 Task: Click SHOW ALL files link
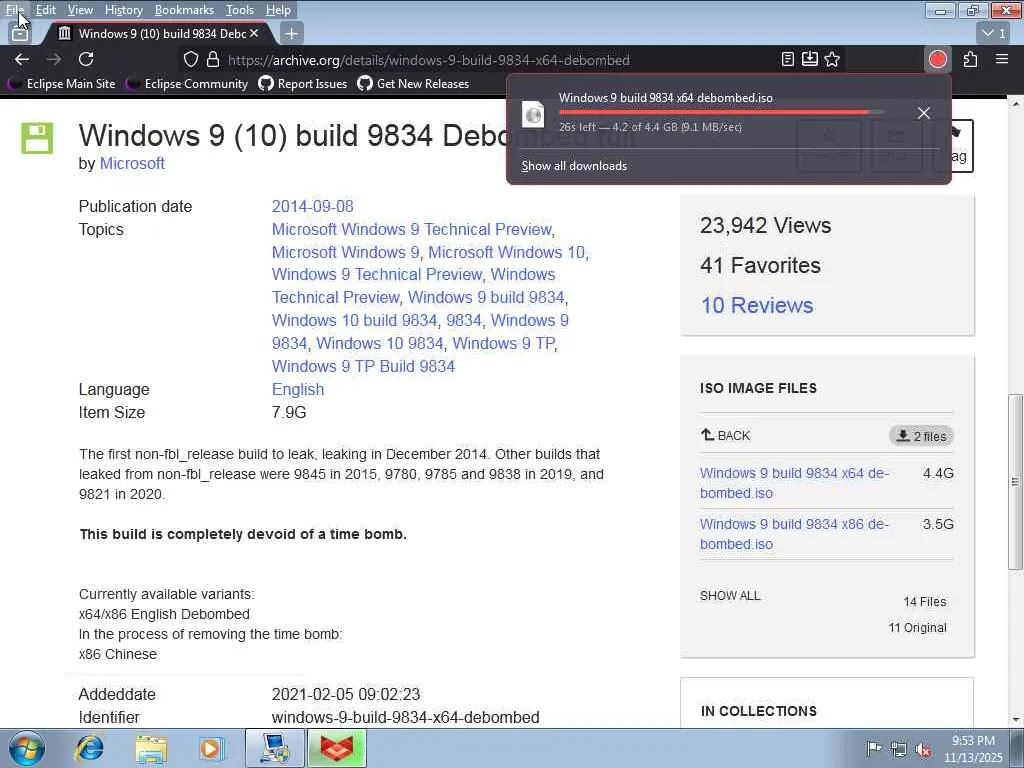point(730,596)
